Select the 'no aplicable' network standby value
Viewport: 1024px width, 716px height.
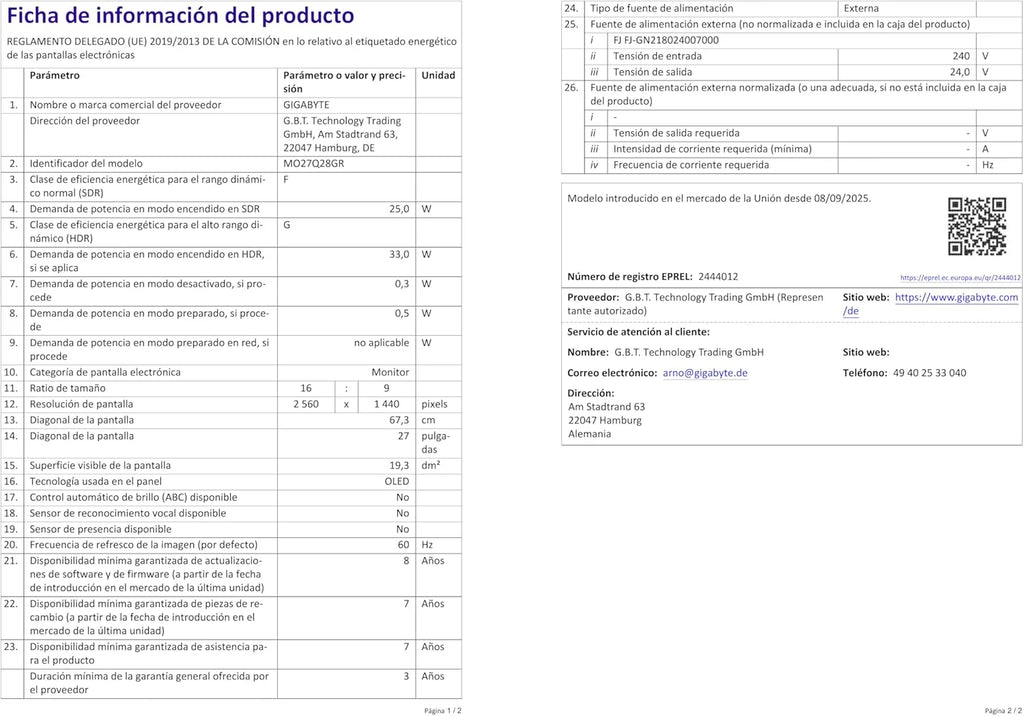pyautogui.click(x=381, y=342)
